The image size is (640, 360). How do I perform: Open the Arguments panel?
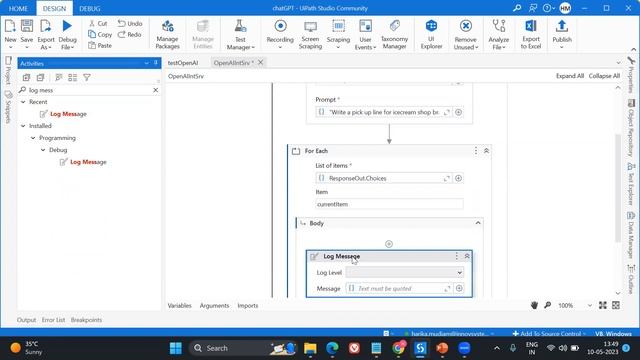[x=214, y=306]
